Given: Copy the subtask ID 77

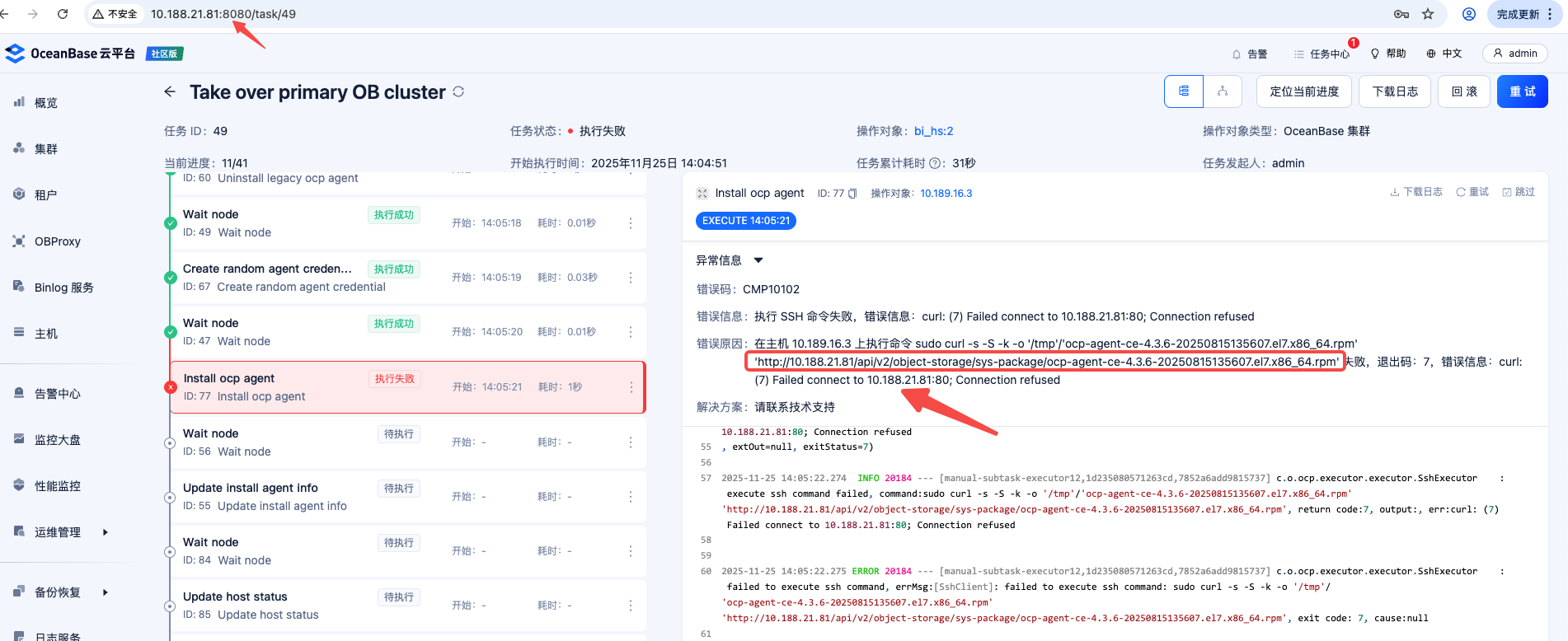Looking at the screenshot, I should 852,194.
